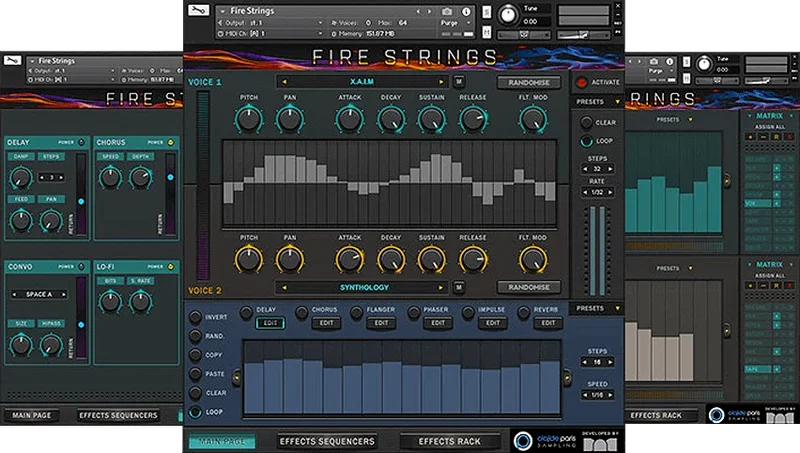Screen dimensions: 800x453
Task: Open the info icon in center header
Action: [466, 11]
